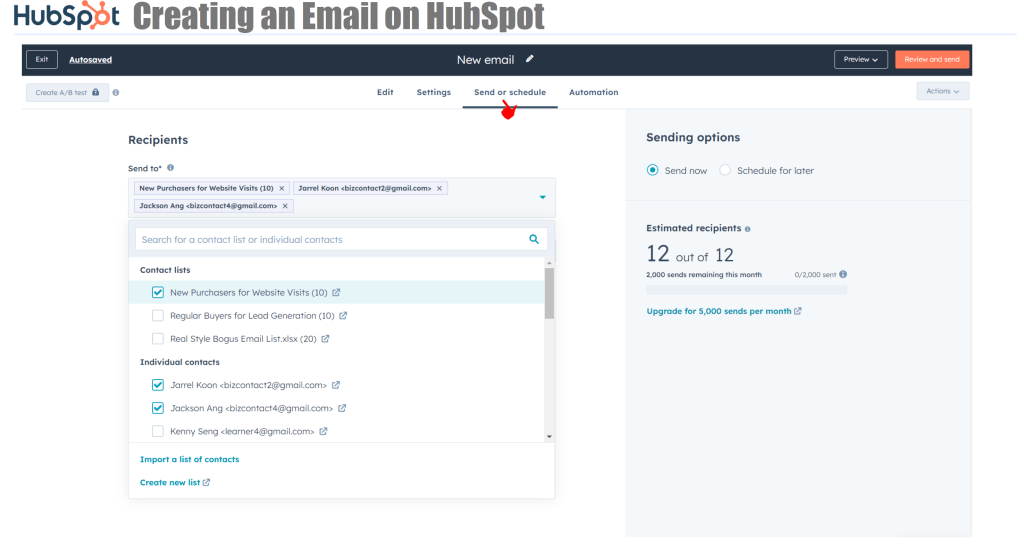The height and width of the screenshot is (546, 1024).
Task: Check Regular Buyers for Lead Generation list
Action: [158, 316]
